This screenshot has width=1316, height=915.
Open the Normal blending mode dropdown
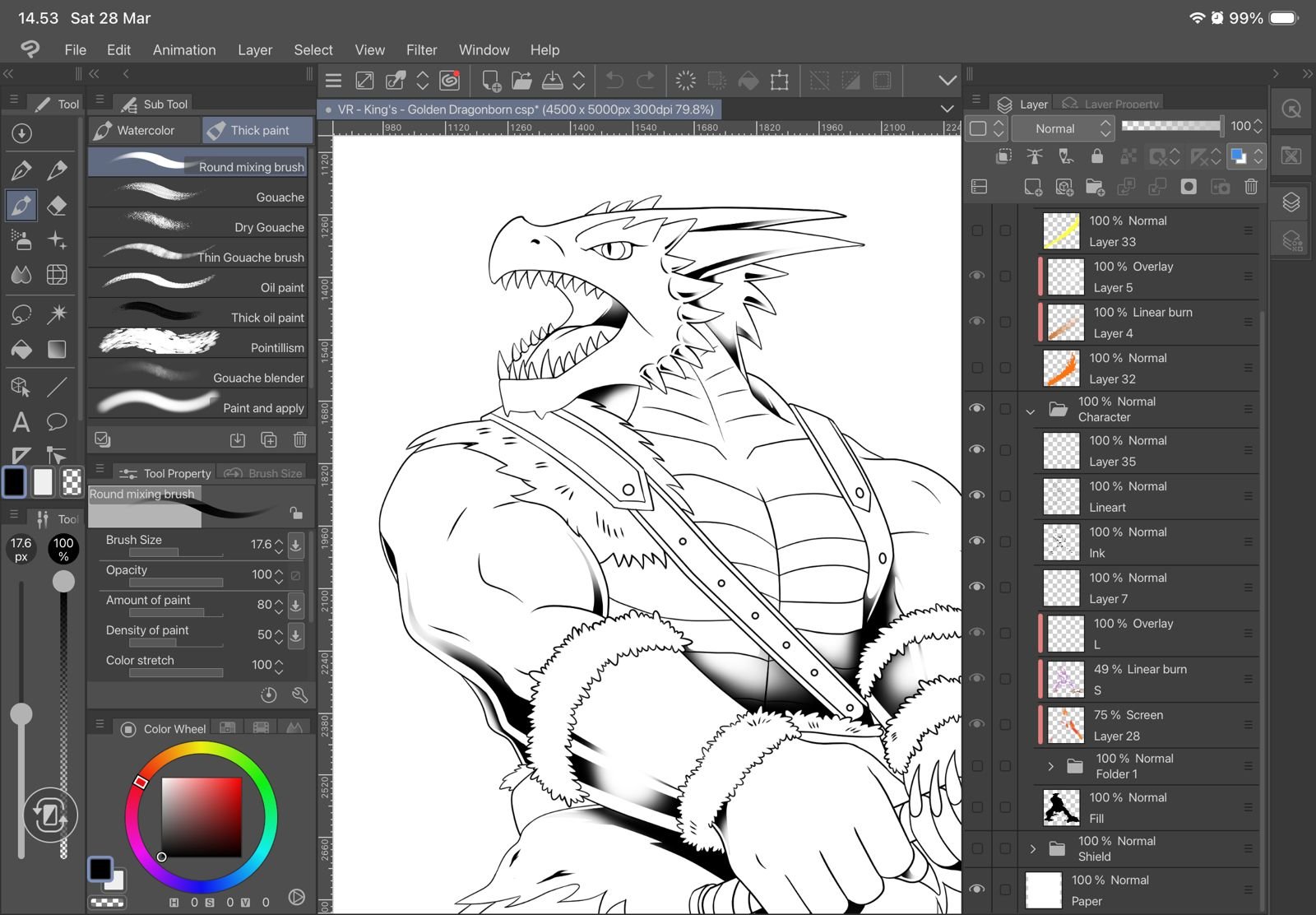tap(1063, 128)
